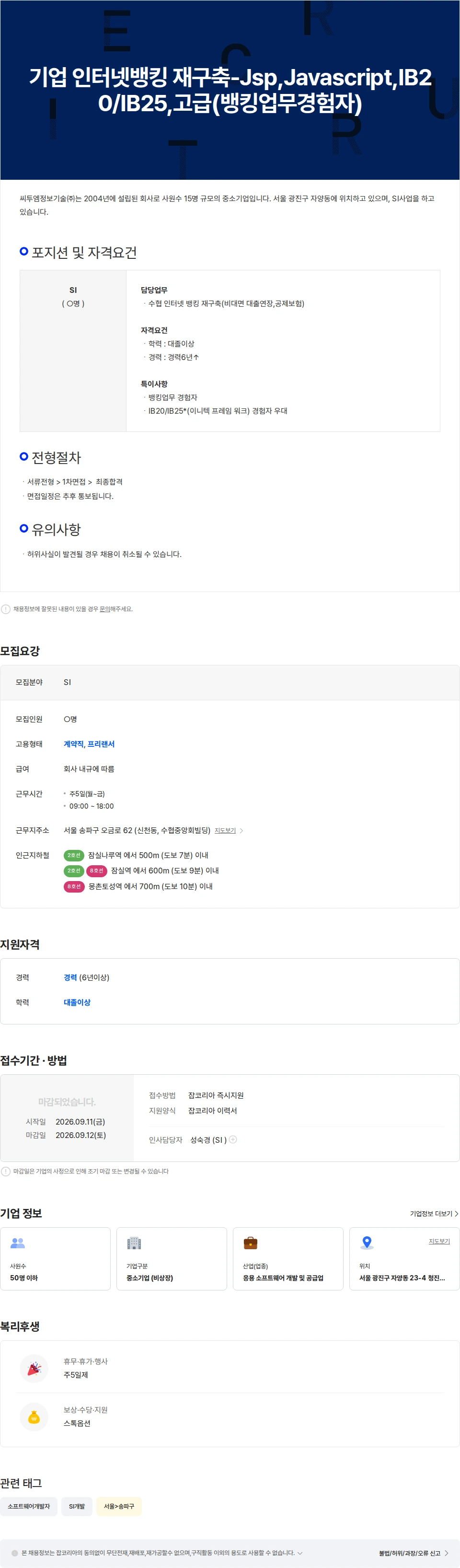Click the 문의 link in the notice

104,609
